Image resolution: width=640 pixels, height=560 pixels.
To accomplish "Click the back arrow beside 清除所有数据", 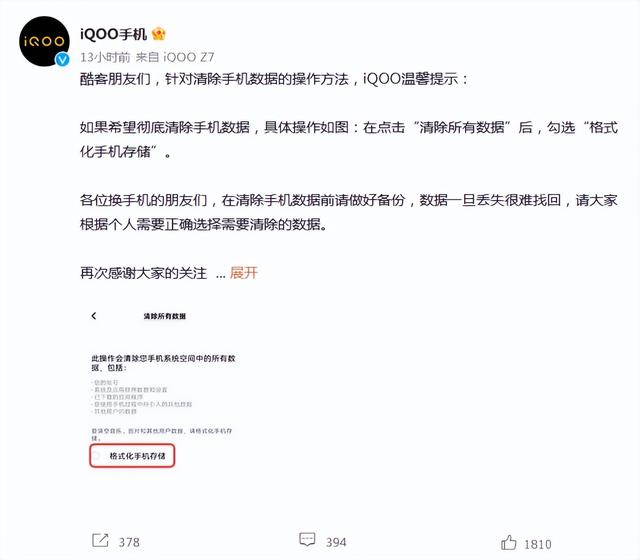I will click(x=94, y=316).
